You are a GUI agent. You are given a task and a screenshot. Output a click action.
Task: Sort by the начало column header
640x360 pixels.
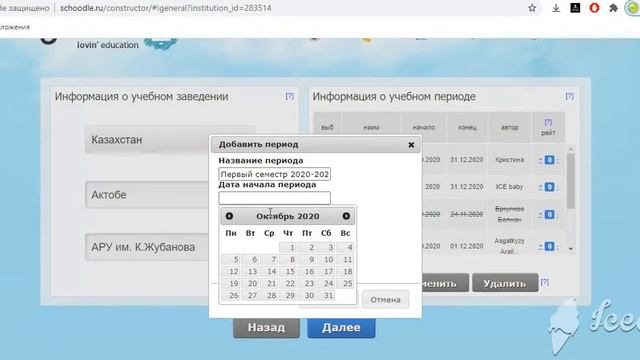424,127
